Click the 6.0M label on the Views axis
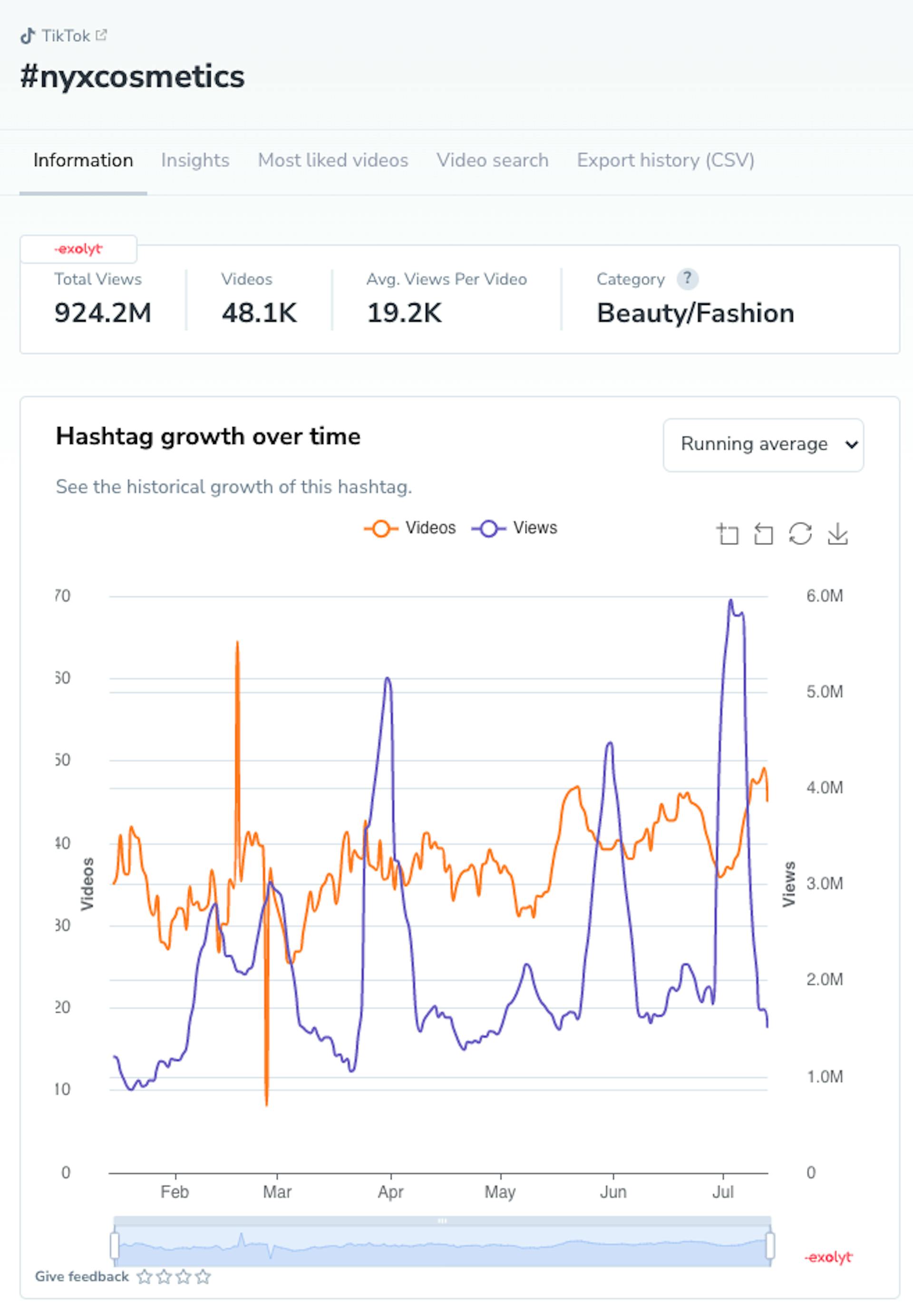This screenshot has width=913, height=1316. pos(825,595)
